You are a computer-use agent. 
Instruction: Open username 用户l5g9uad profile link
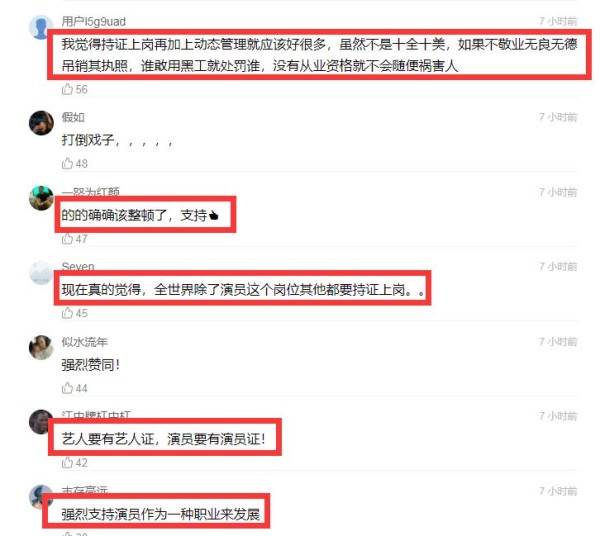(x=94, y=21)
